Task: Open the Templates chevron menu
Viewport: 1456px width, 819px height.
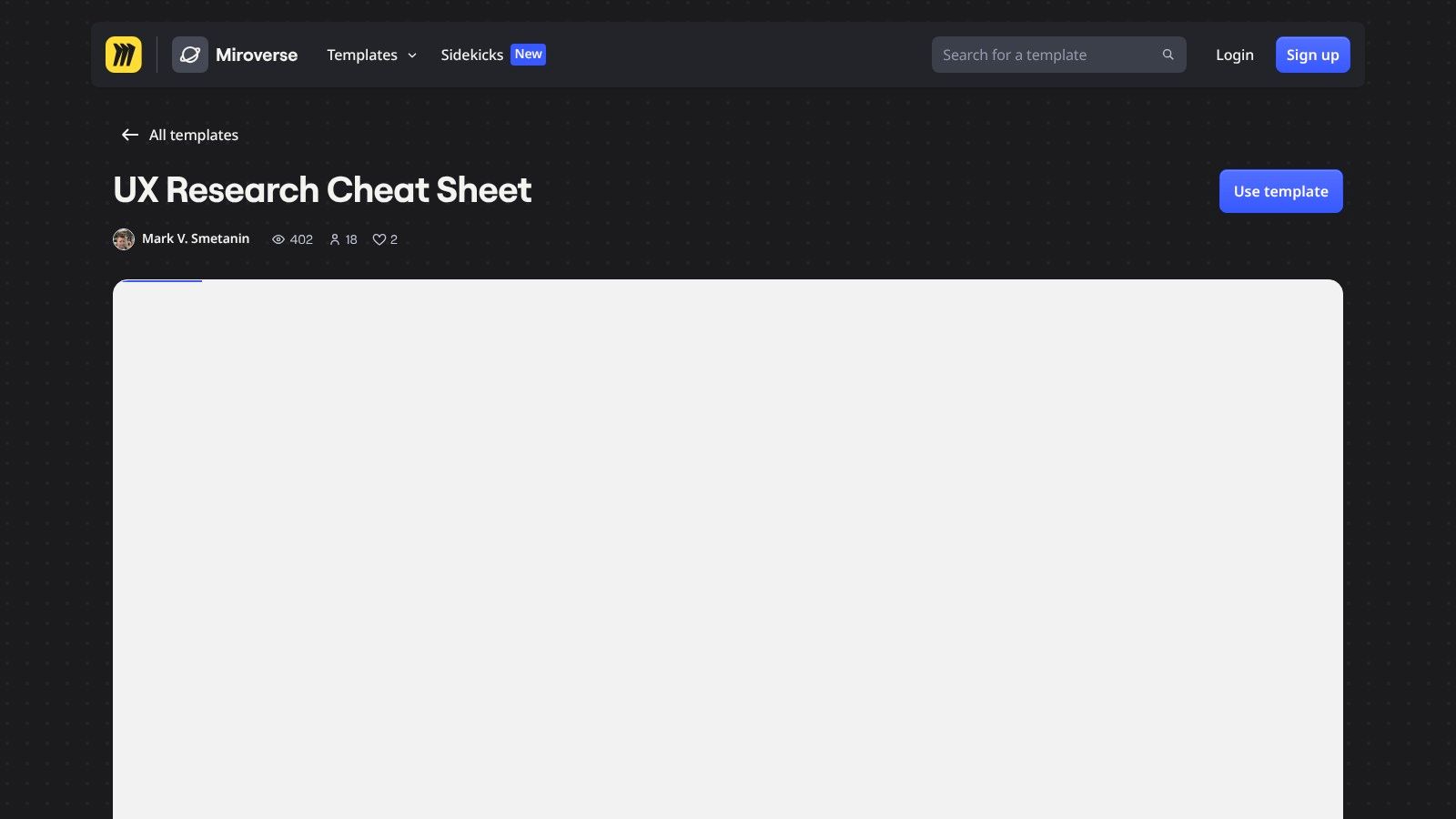Action: point(412,56)
